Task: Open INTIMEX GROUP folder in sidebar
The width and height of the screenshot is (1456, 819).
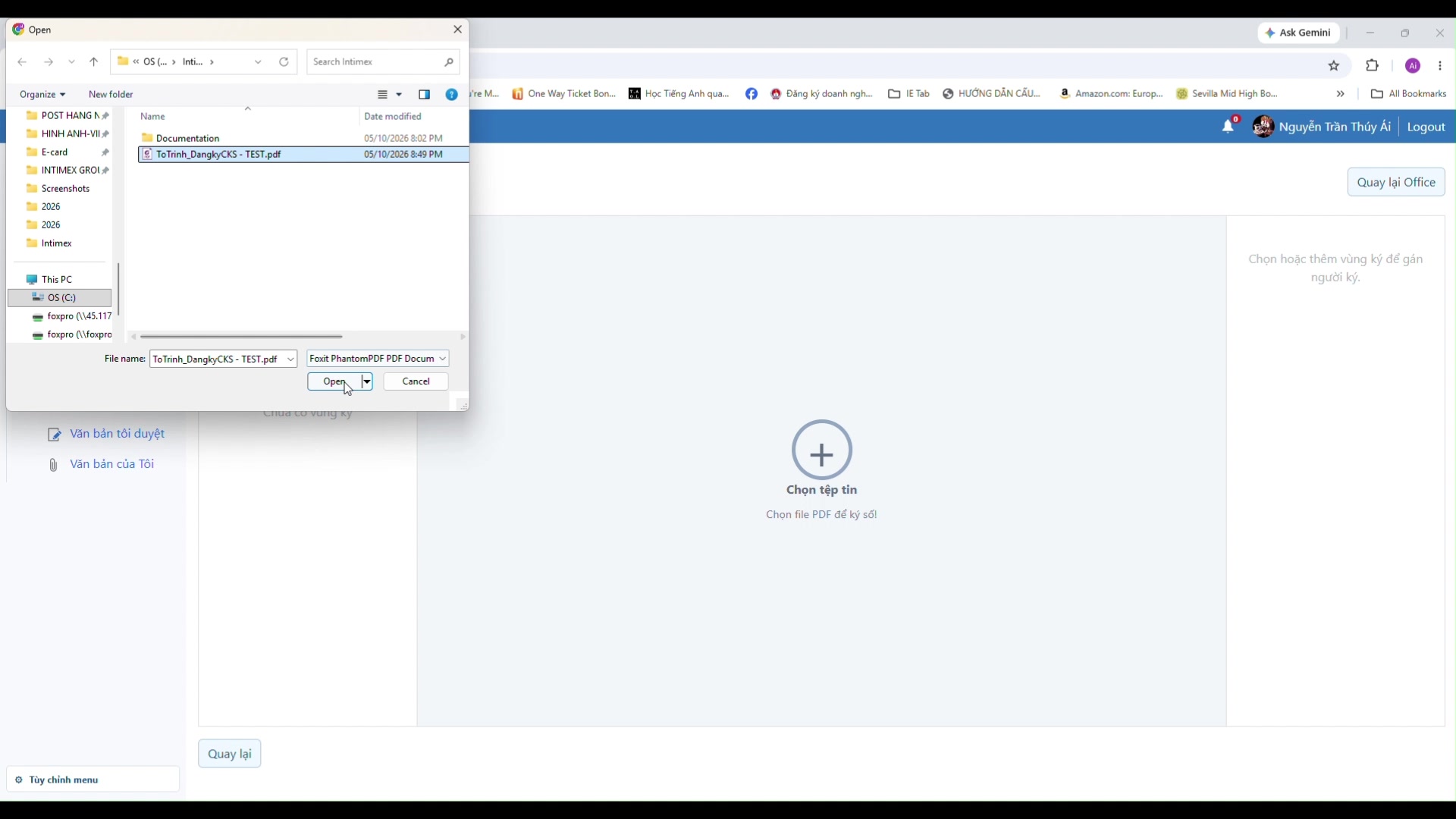Action: pos(67,171)
